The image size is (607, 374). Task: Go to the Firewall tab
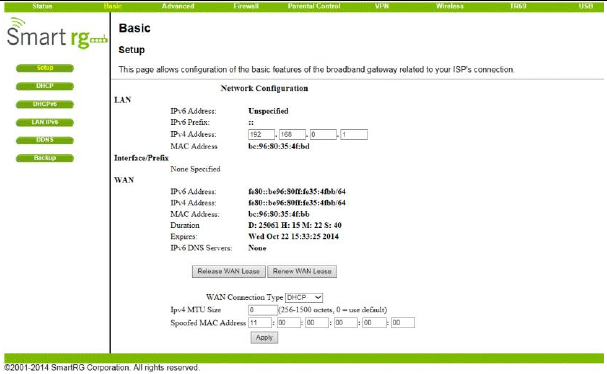click(x=246, y=6)
